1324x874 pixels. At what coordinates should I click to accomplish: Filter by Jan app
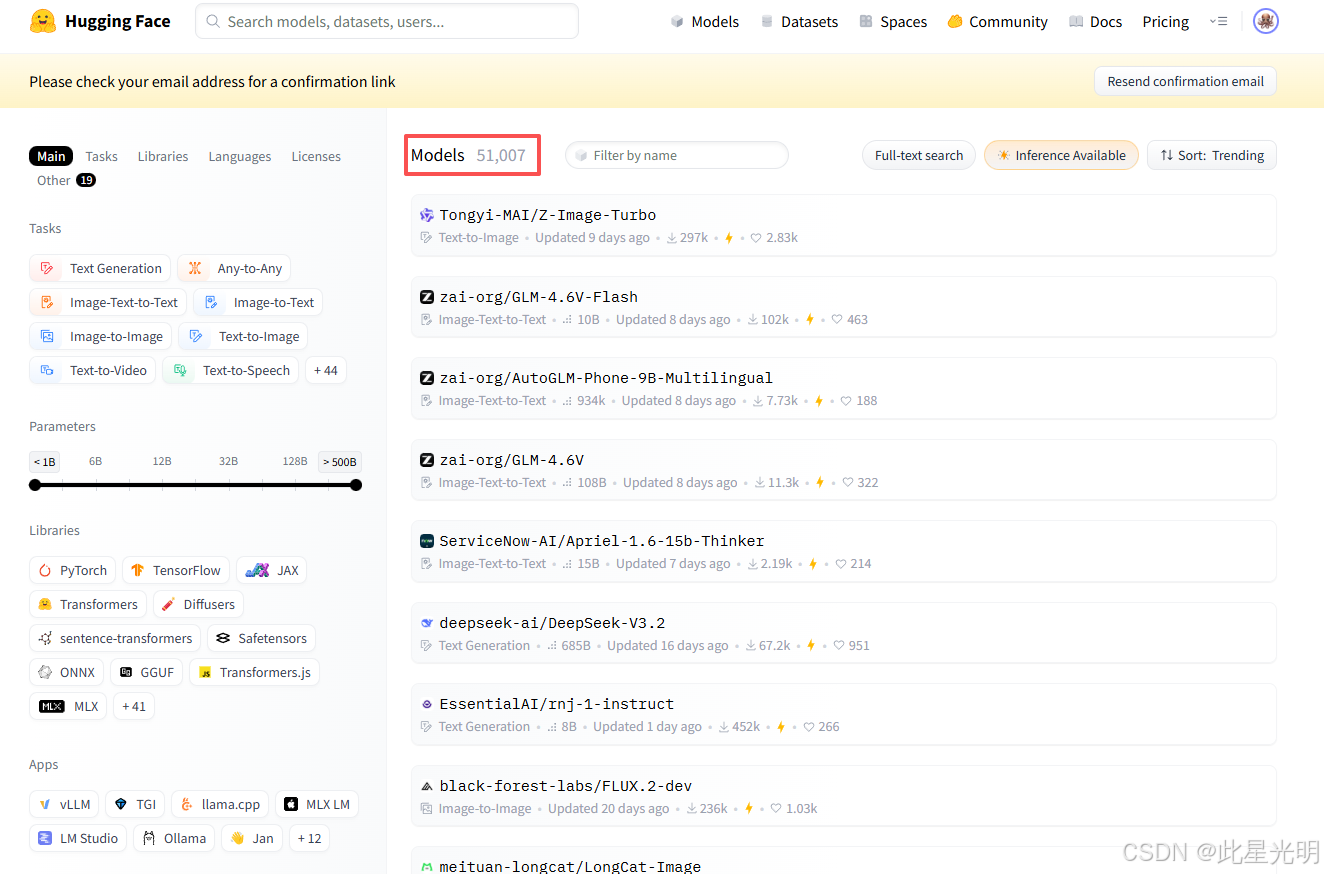[x=252, y=838]
